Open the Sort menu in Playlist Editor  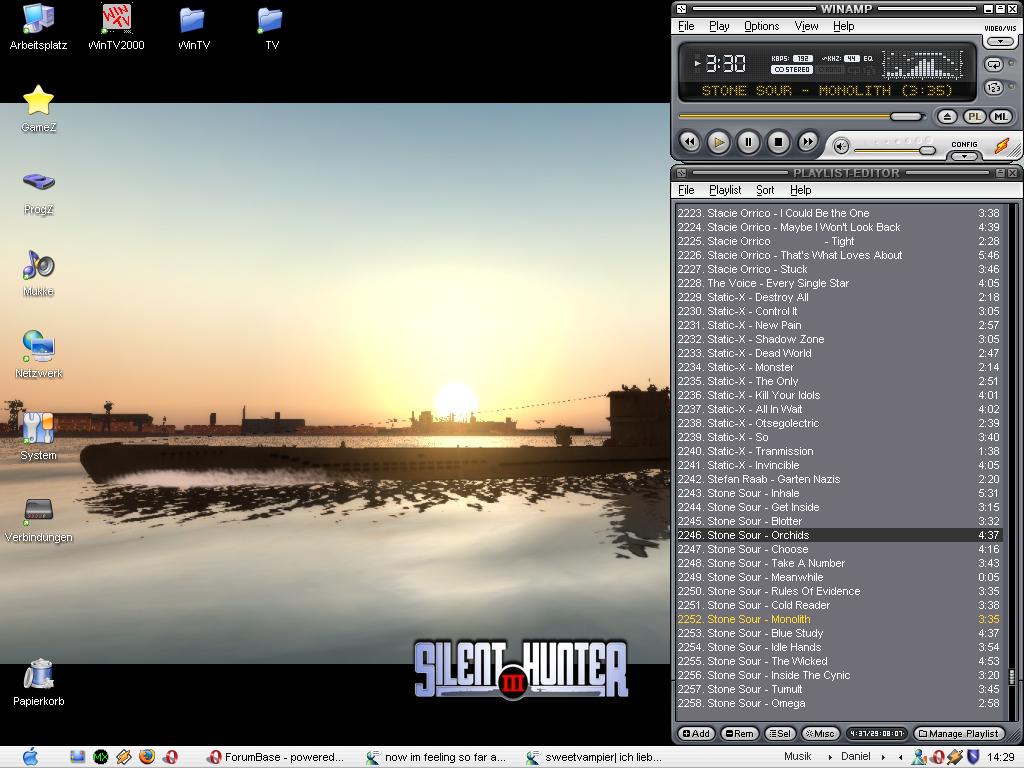click(765, 190)
